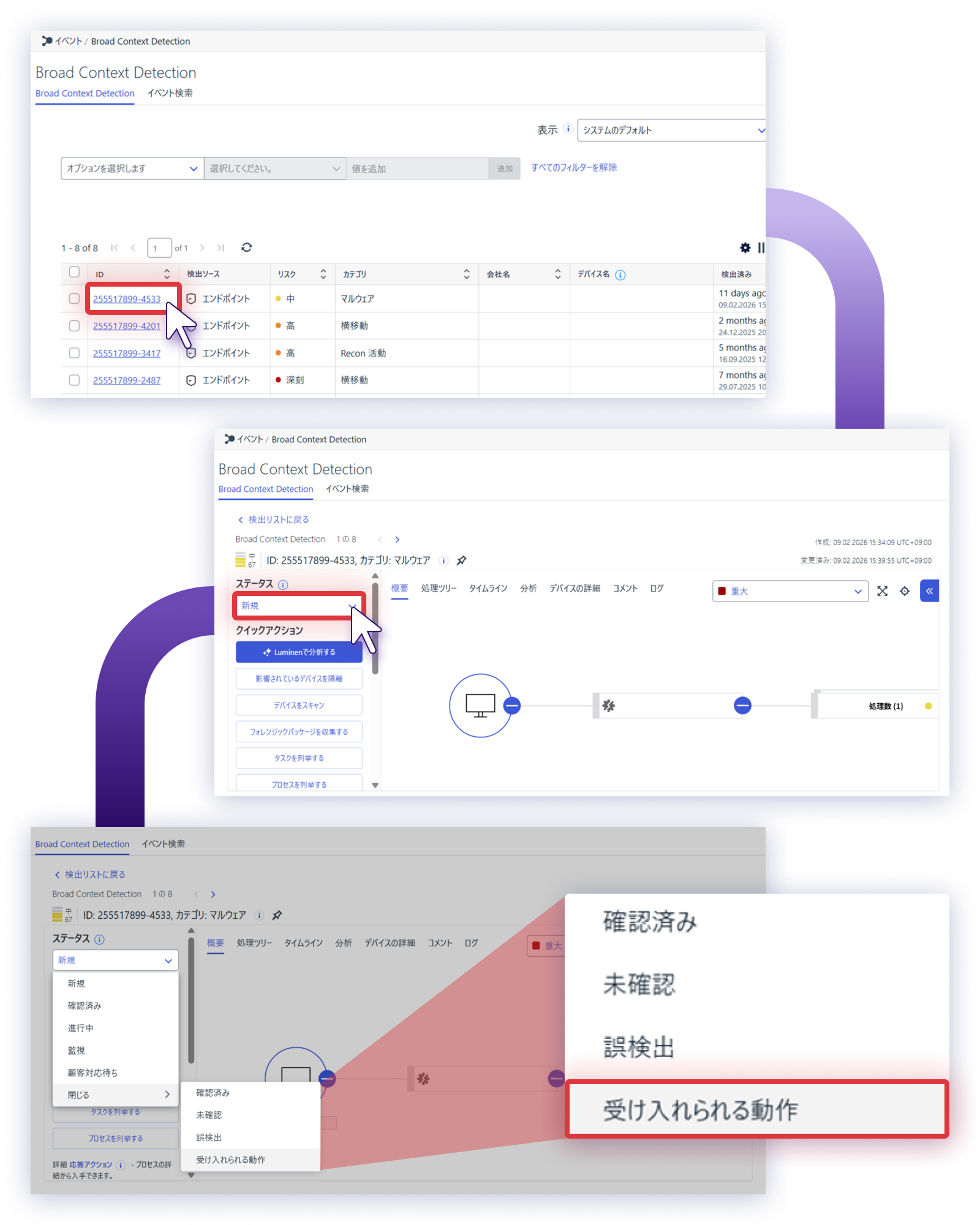Pin detection 255517899-4533 using the pin icon

click(x=461, y=560)
